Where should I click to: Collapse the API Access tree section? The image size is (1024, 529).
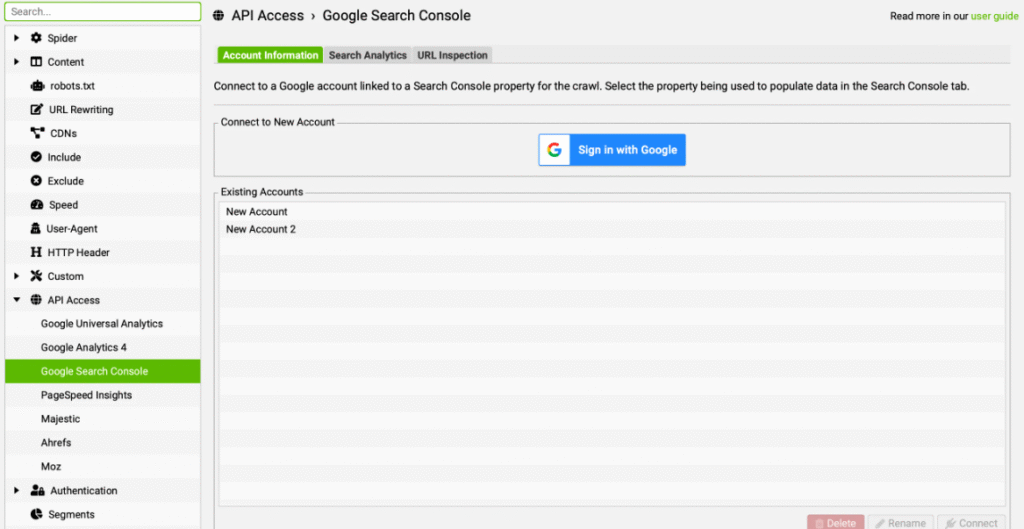tap(17, 300)
